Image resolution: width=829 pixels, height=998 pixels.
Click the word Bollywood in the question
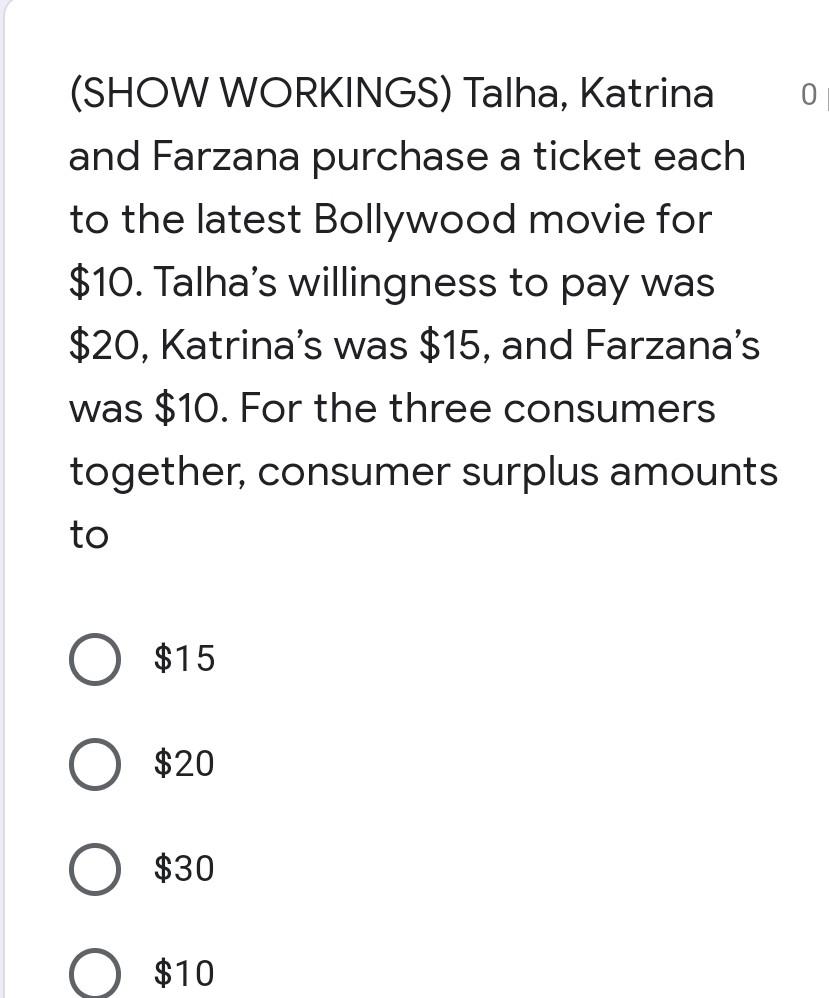(414, 220)
